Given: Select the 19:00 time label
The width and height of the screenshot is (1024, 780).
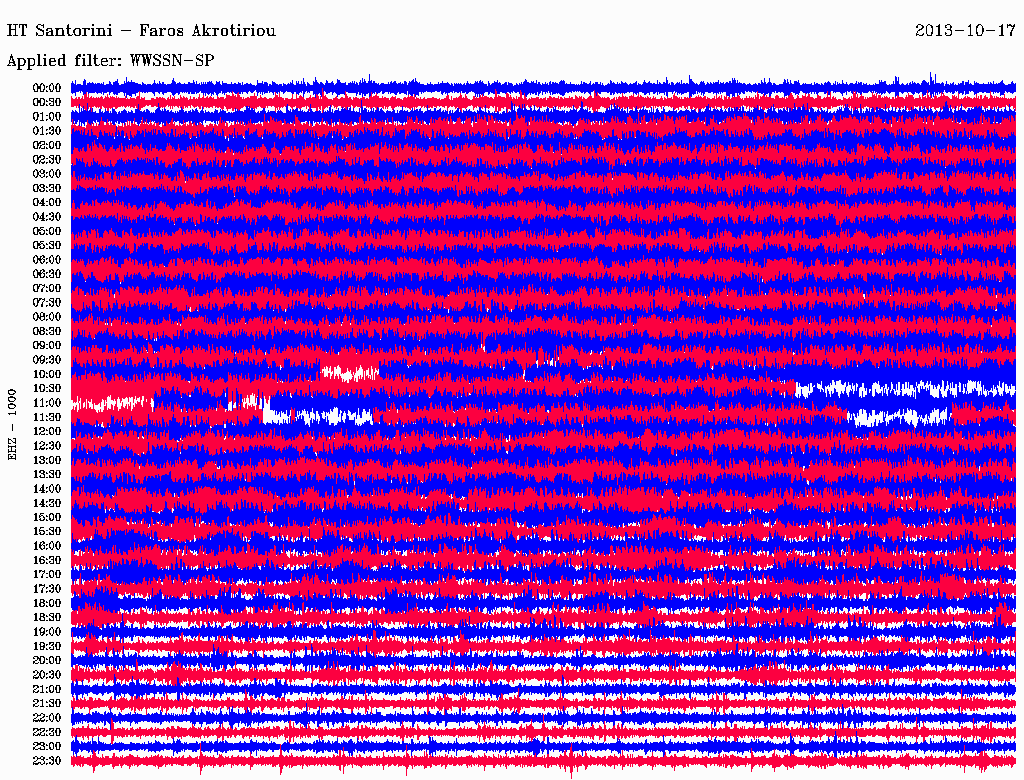Looking at the screenshot, I should 47,632.
